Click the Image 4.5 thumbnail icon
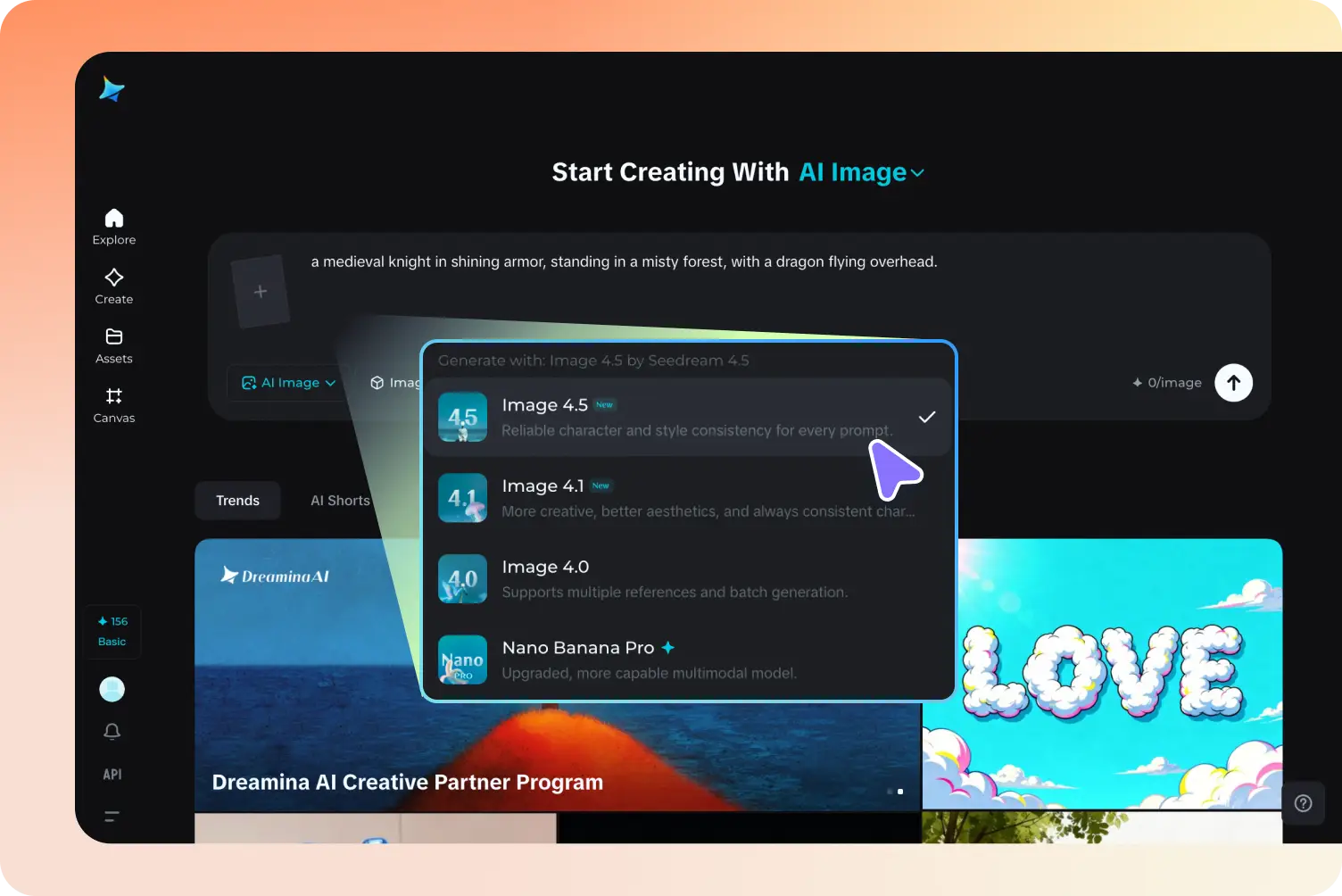The height and width of the screenshot is (896, 1342). click(463, 417)
